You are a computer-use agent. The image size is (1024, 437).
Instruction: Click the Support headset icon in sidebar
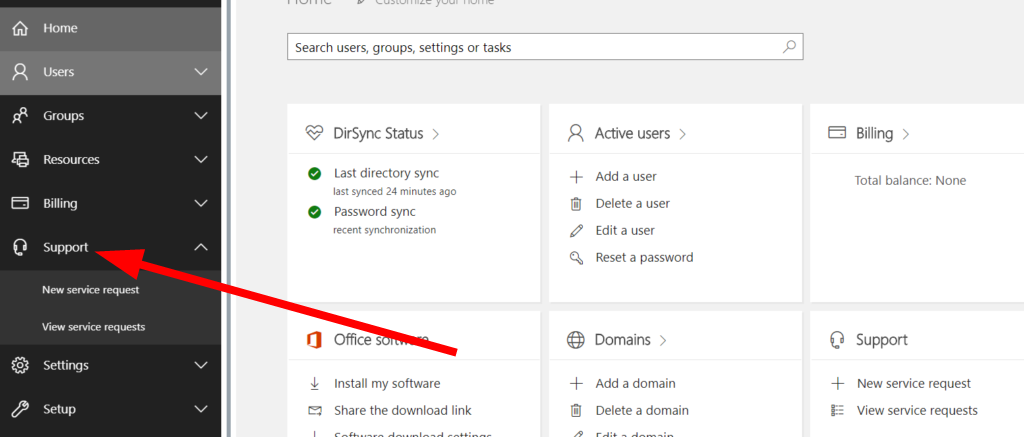(20, 248)
